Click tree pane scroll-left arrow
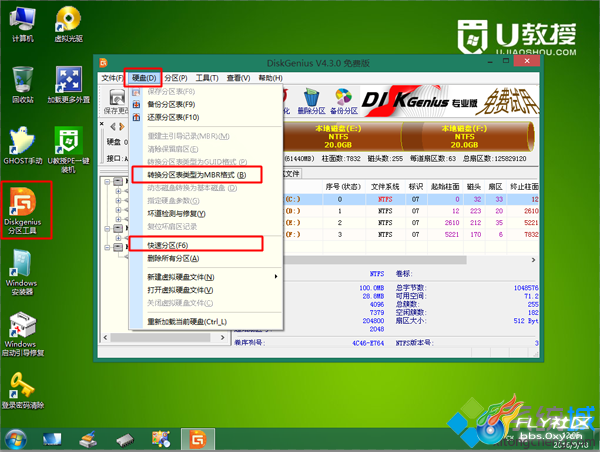This screenshot has height=452, width=600. (x=105, y=338)
